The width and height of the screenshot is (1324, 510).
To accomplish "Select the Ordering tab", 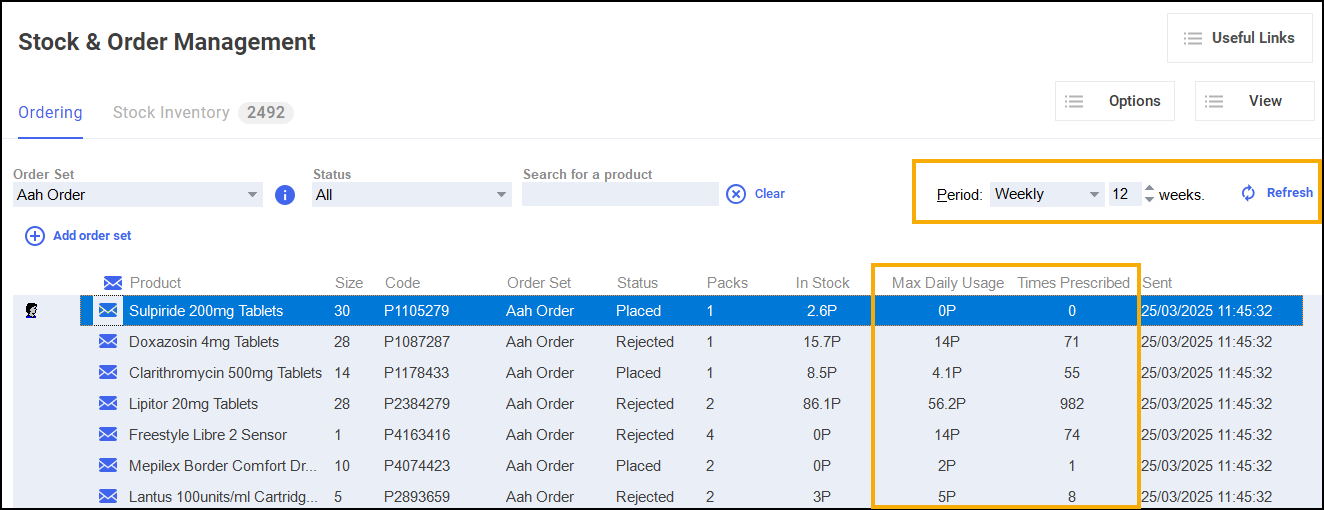I will click(50, 113).
